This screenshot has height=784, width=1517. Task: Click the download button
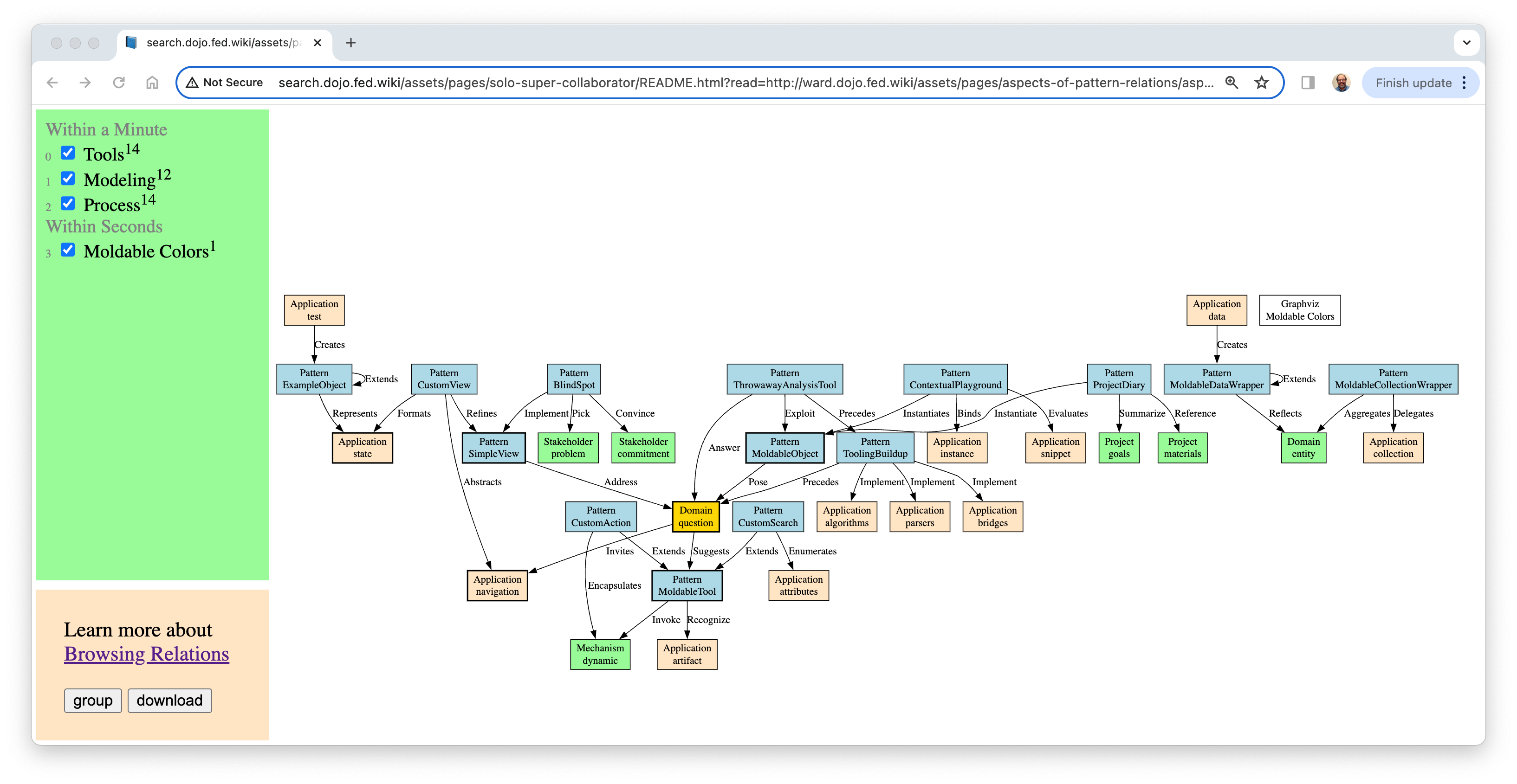(168, 700)
